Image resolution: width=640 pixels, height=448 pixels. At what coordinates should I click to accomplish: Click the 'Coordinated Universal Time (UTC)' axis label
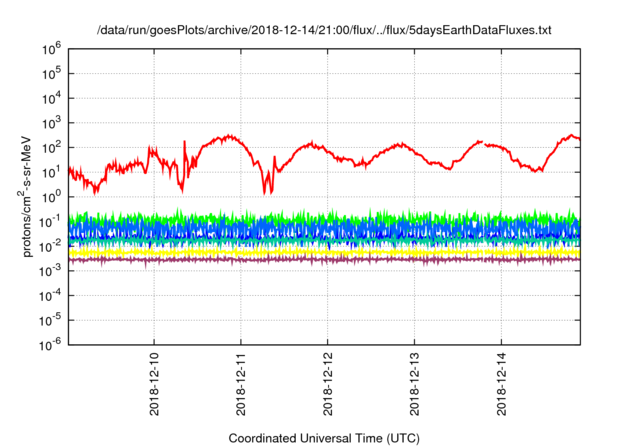[x=324, y=438]
